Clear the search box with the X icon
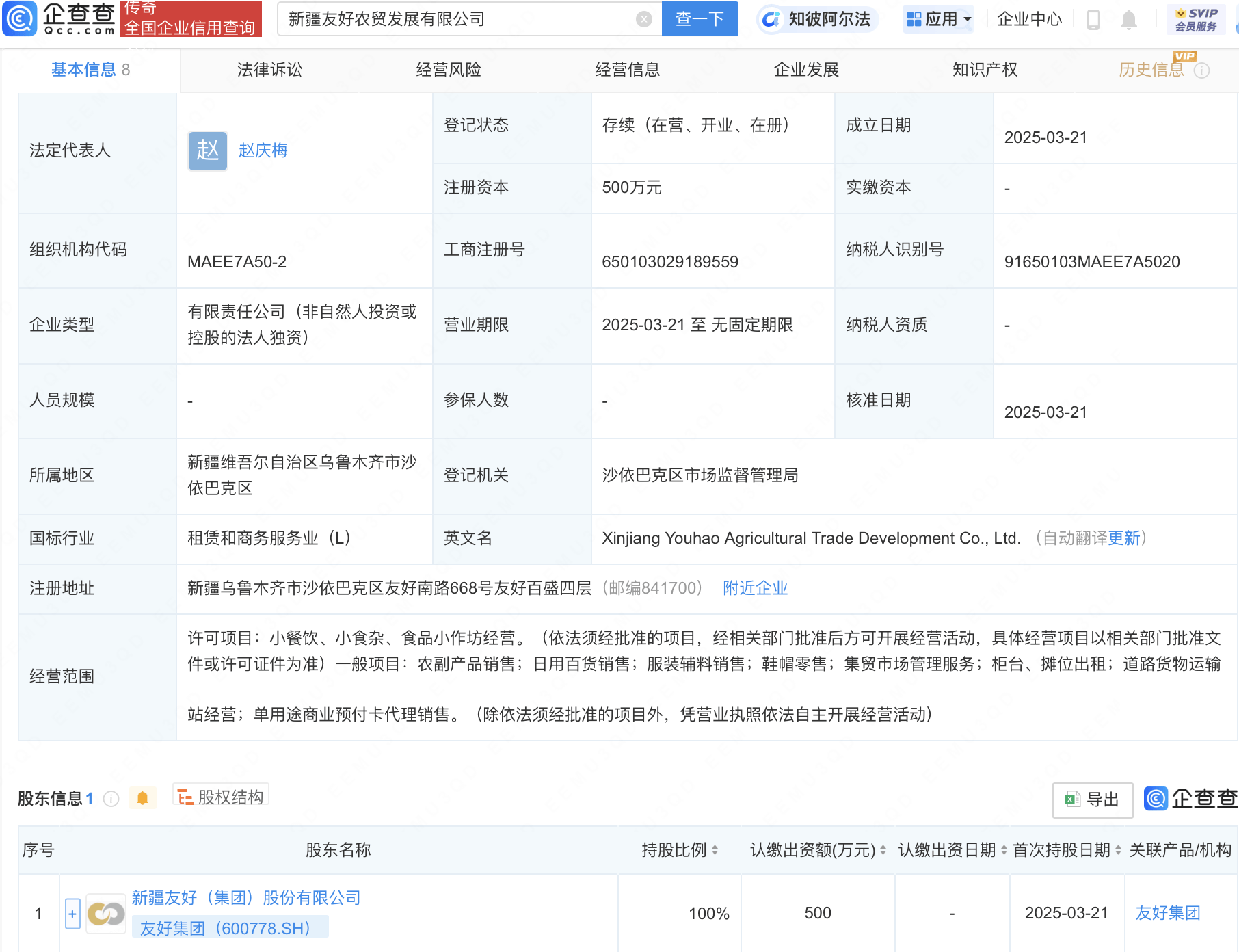Screen dimensions: 1239x952 [643, 19]
